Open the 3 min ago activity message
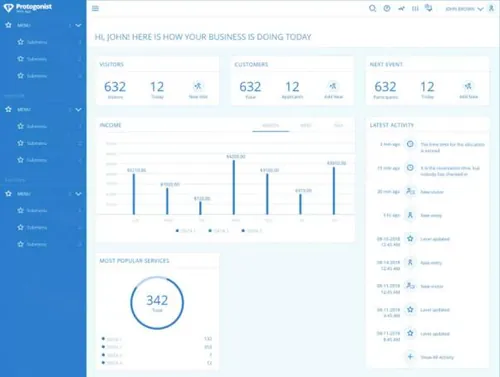The image size is (500, 377). (x=452, y=147)
